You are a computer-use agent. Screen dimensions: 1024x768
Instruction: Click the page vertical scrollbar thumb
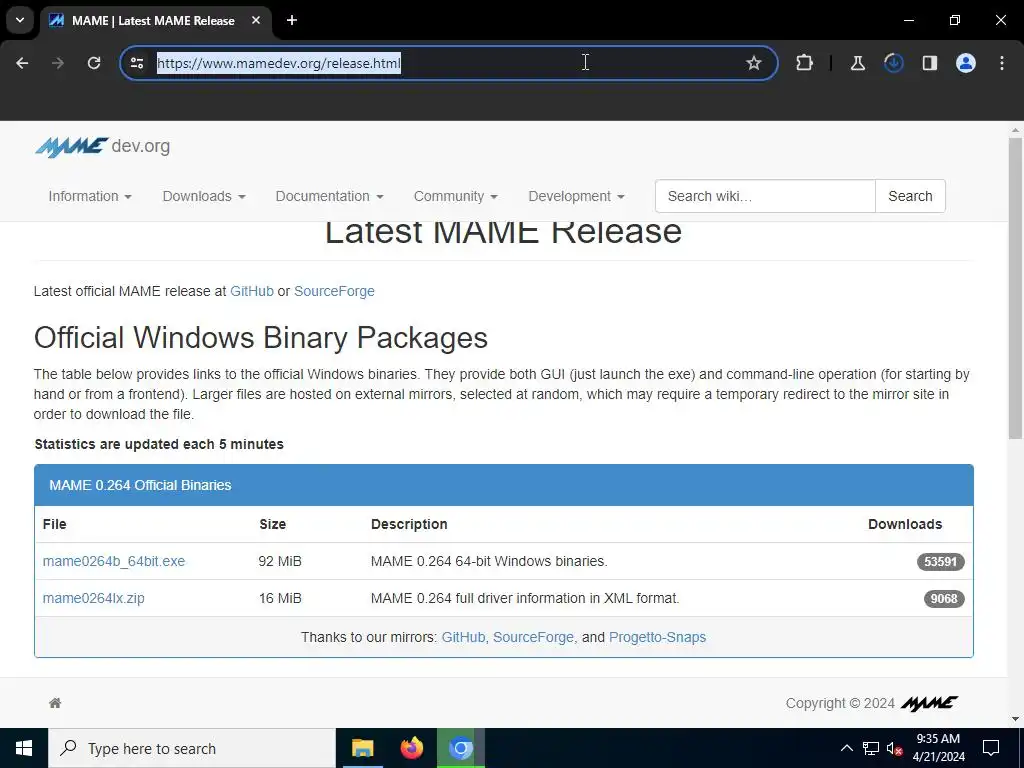click(x=1015, y=287)
